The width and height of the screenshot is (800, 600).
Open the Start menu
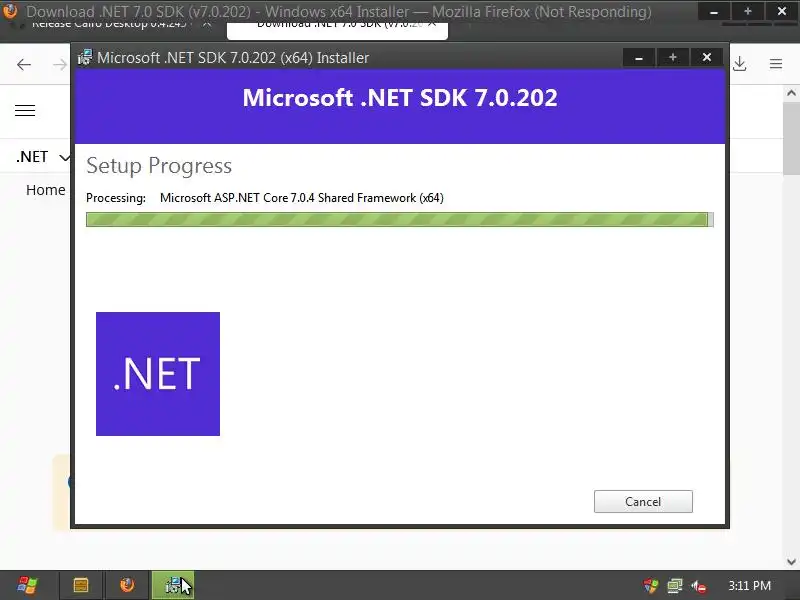(28, 585)
